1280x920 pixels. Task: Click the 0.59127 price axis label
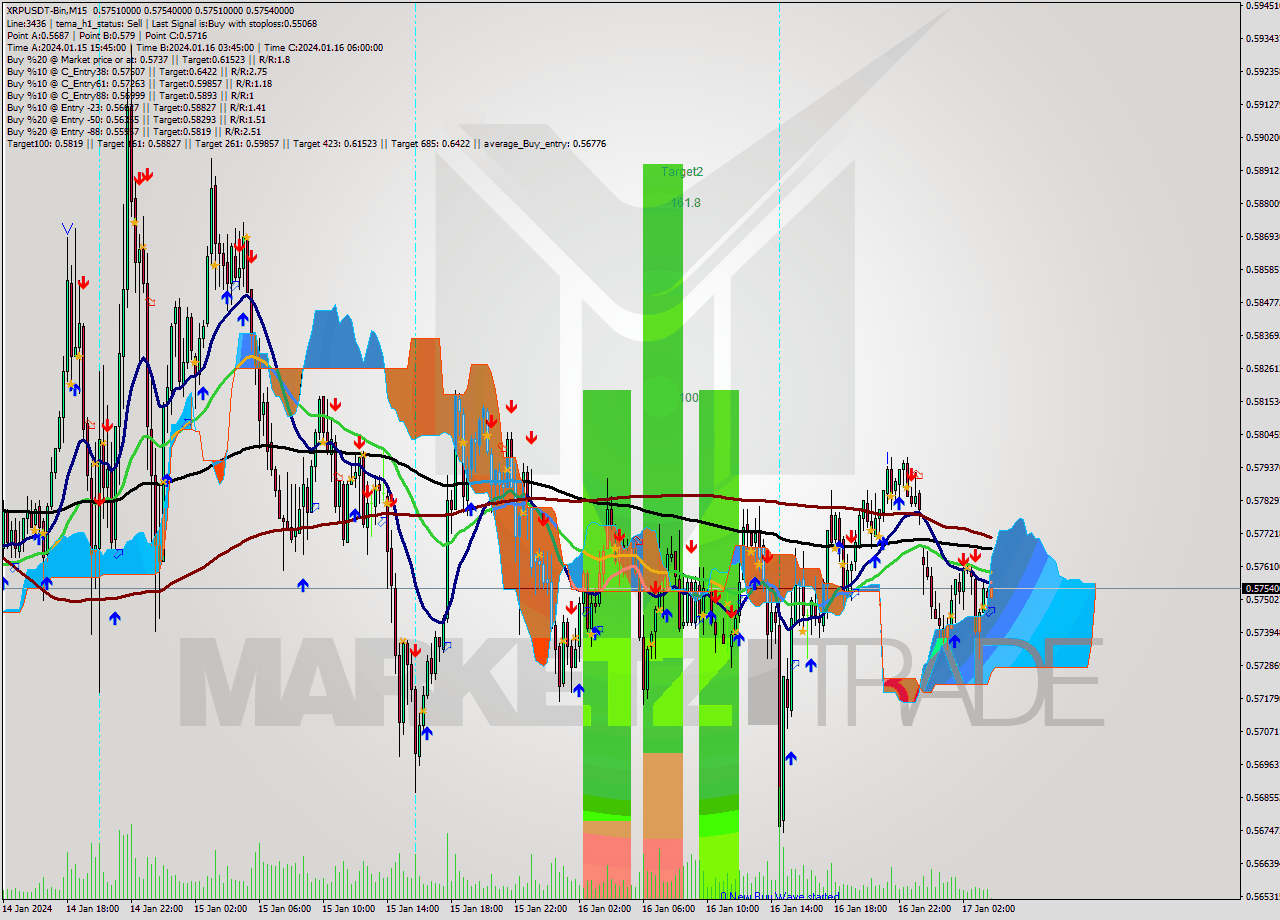[x=1263, y=104]
